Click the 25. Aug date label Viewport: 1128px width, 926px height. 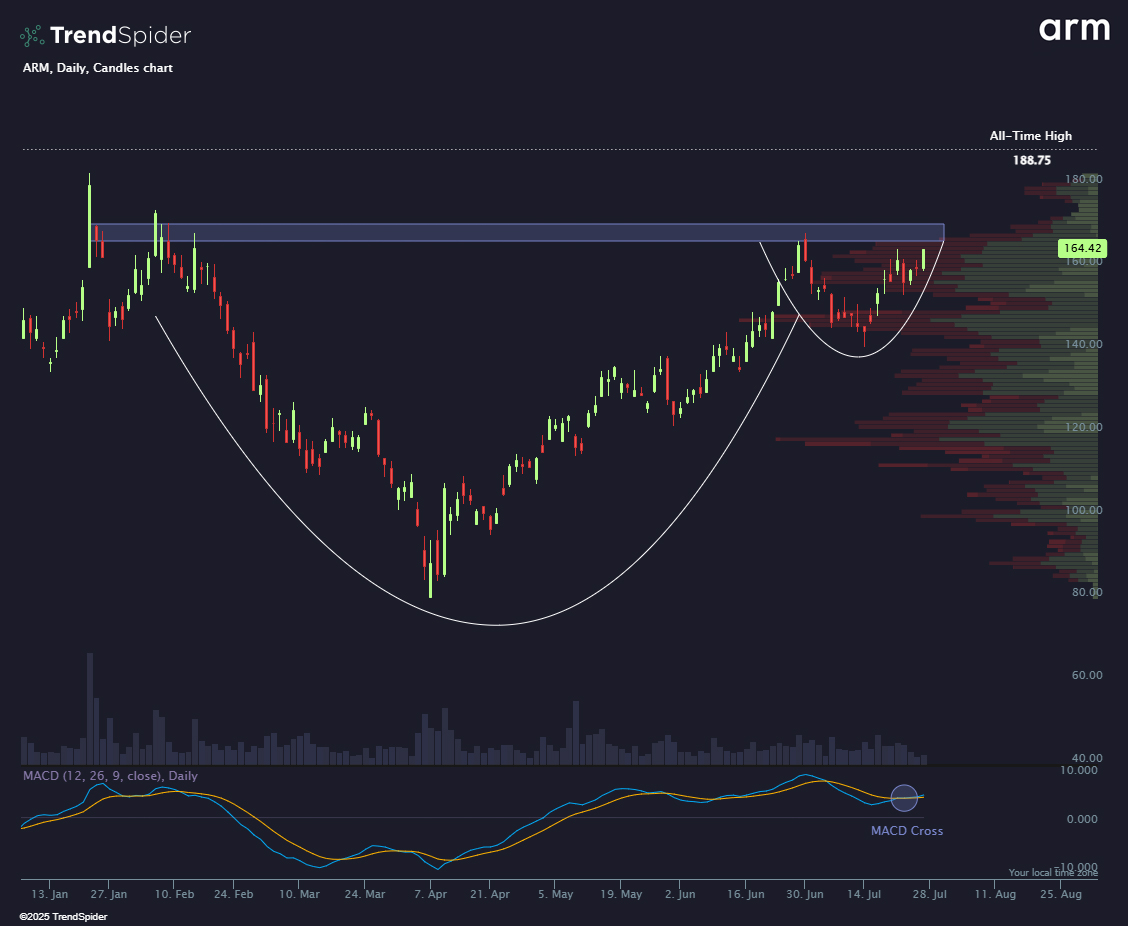click(x=1061, y=894)
